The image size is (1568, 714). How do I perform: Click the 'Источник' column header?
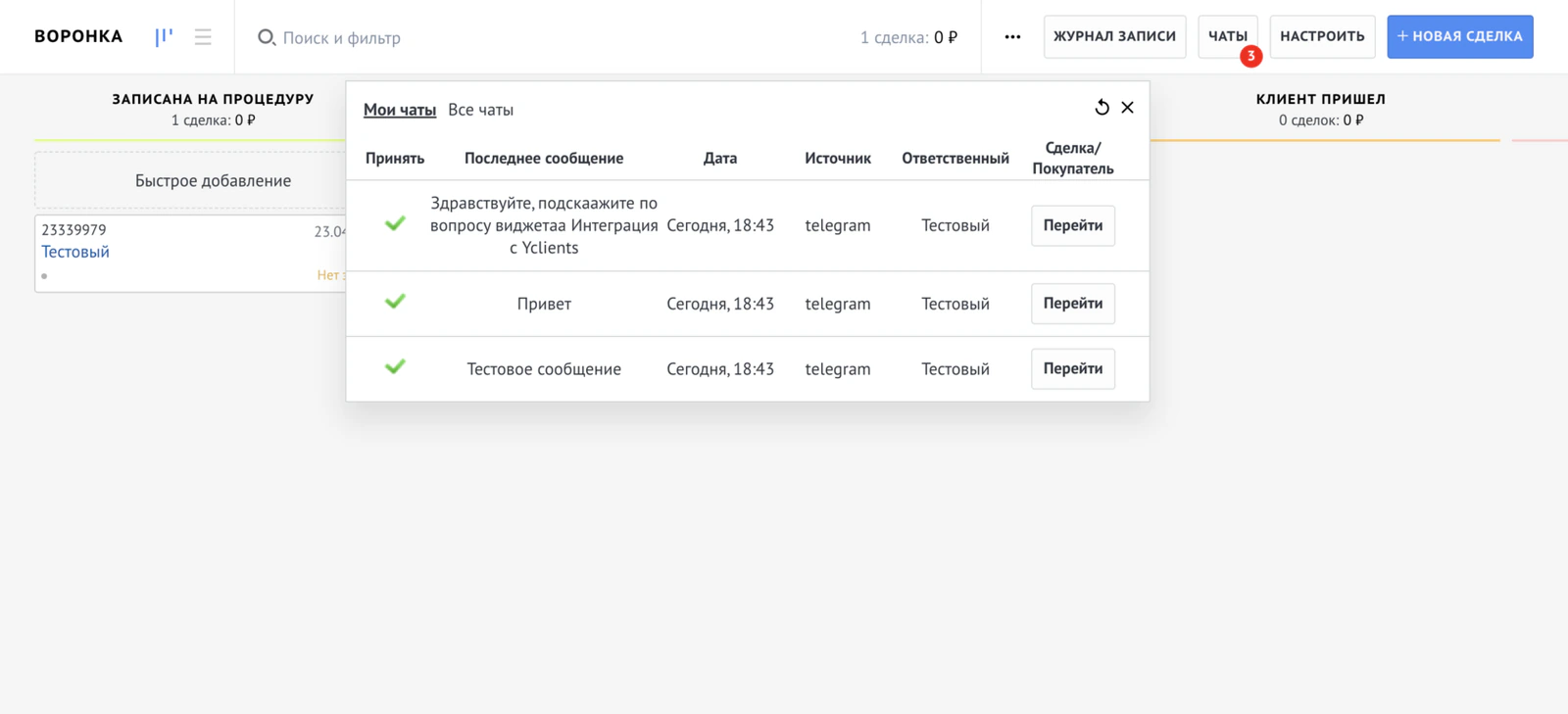838,158
